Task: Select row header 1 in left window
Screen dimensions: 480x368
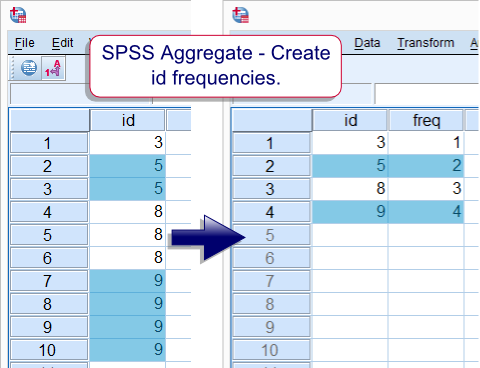Action: 49,143
